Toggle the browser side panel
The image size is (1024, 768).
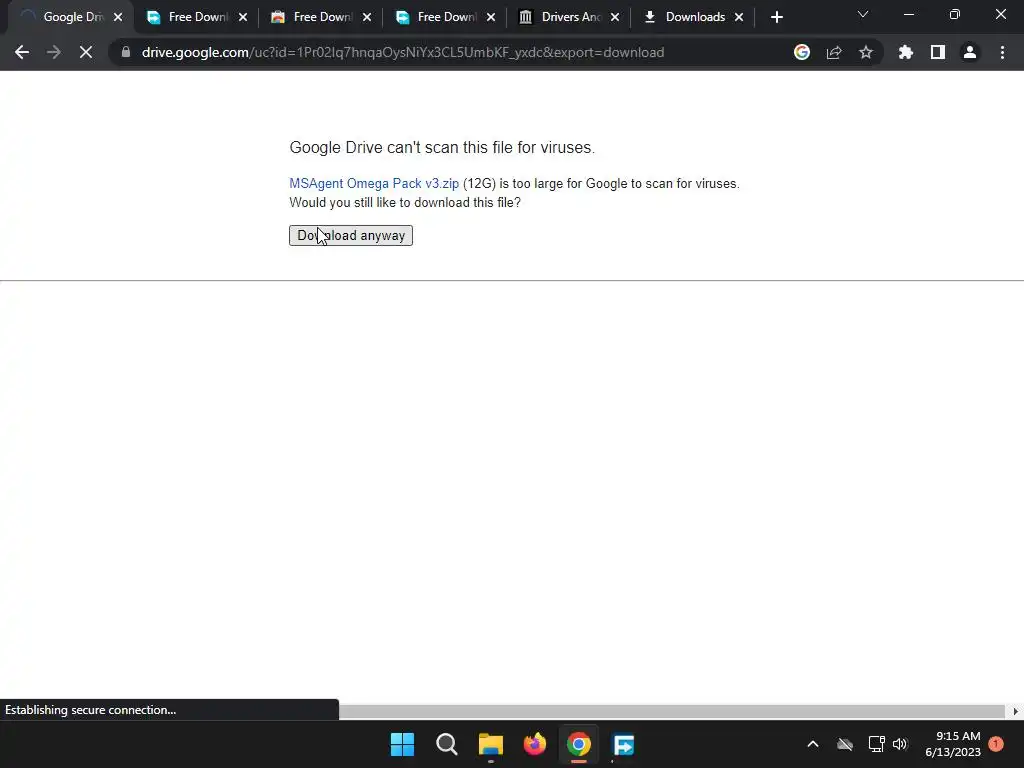click(x=938, y=52)
